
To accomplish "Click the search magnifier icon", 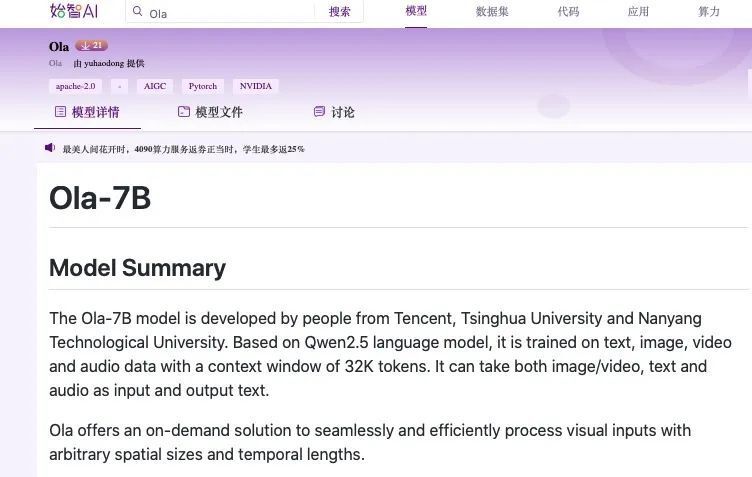I will [x=137, y=11].
